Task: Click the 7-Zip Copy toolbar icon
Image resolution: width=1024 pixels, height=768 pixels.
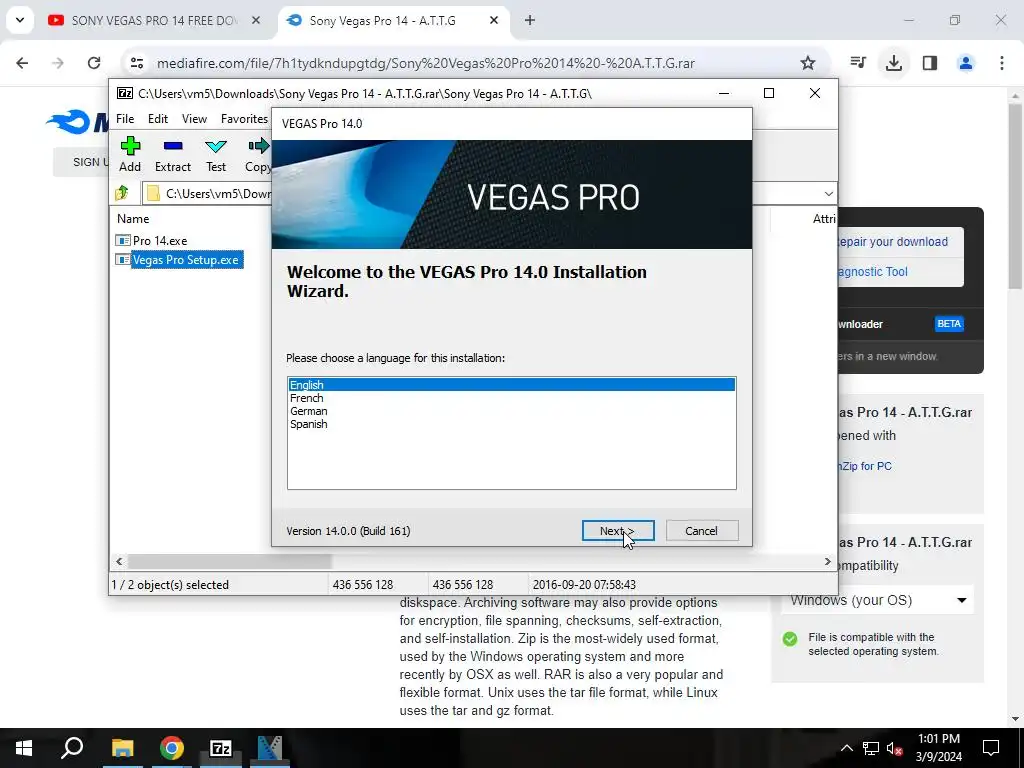Action: coord(258,154)
